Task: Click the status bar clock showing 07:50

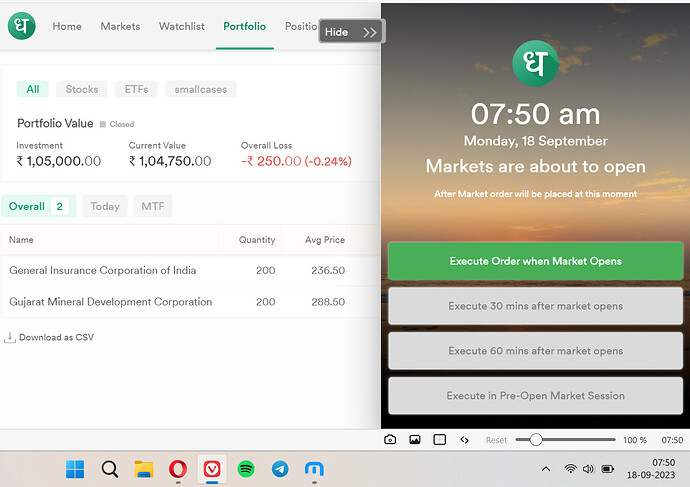Action: tap(672, 440)
